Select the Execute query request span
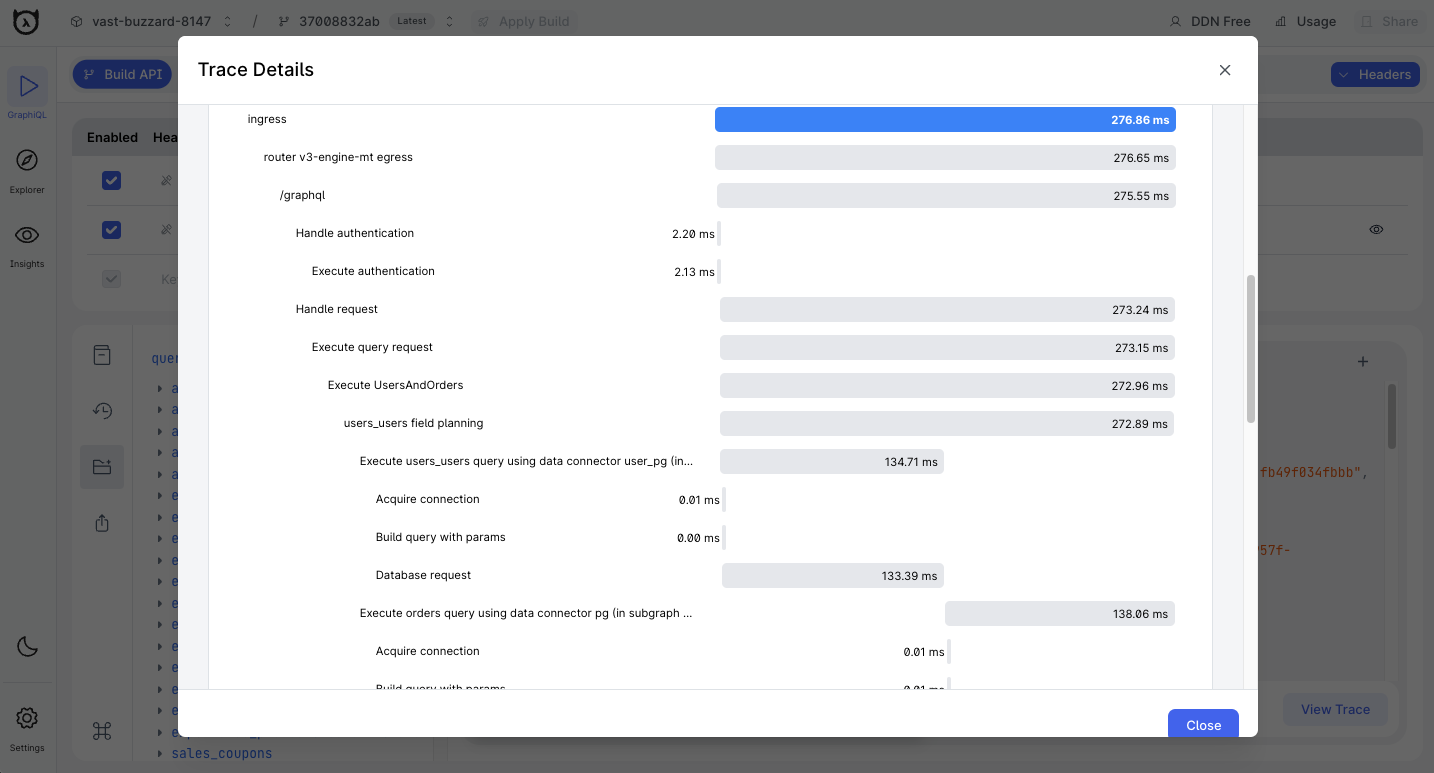This screenshot has height=773, width=1434. [372, 347]
